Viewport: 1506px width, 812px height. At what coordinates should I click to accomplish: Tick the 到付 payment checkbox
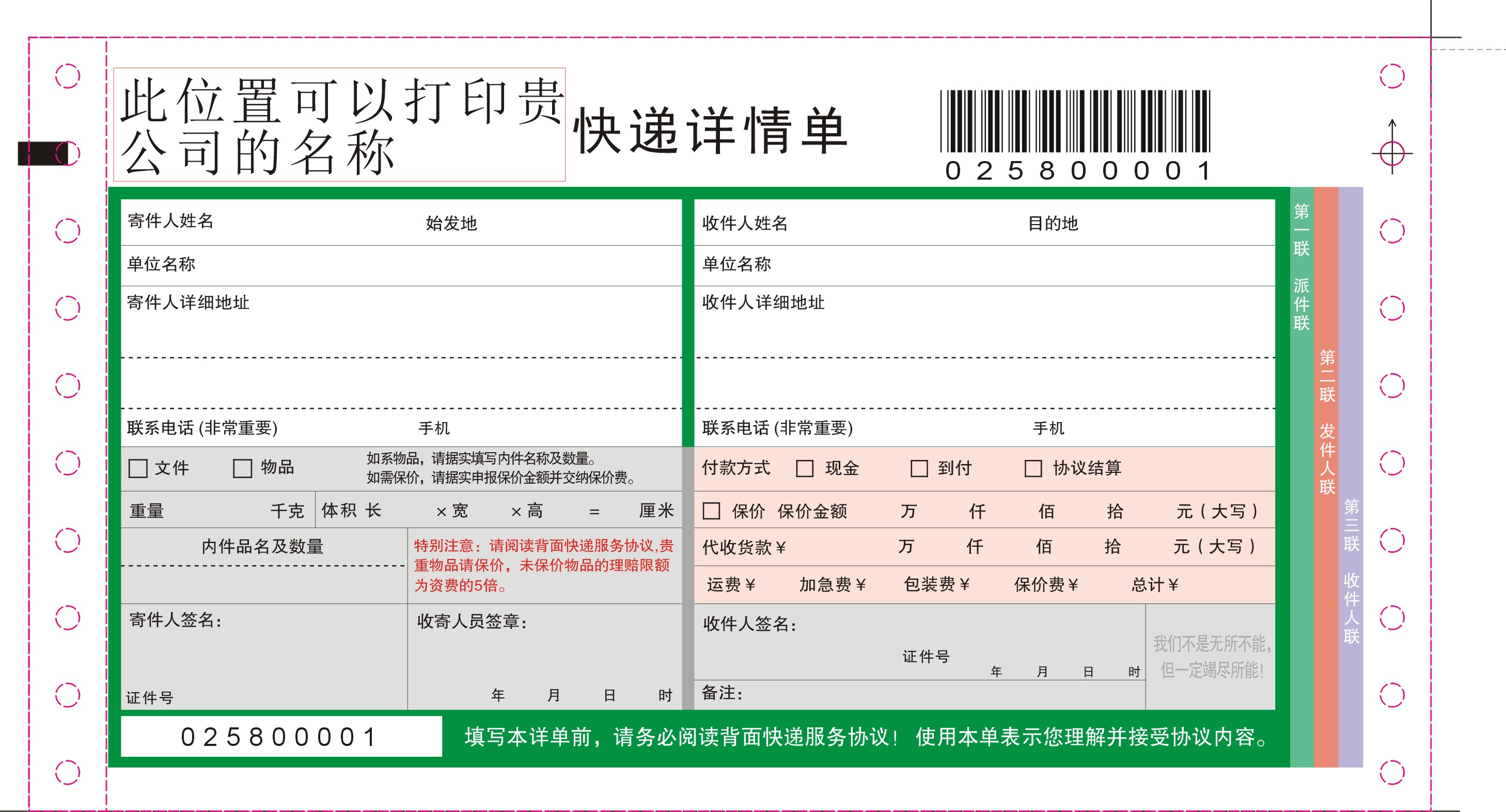pos(918,469)
